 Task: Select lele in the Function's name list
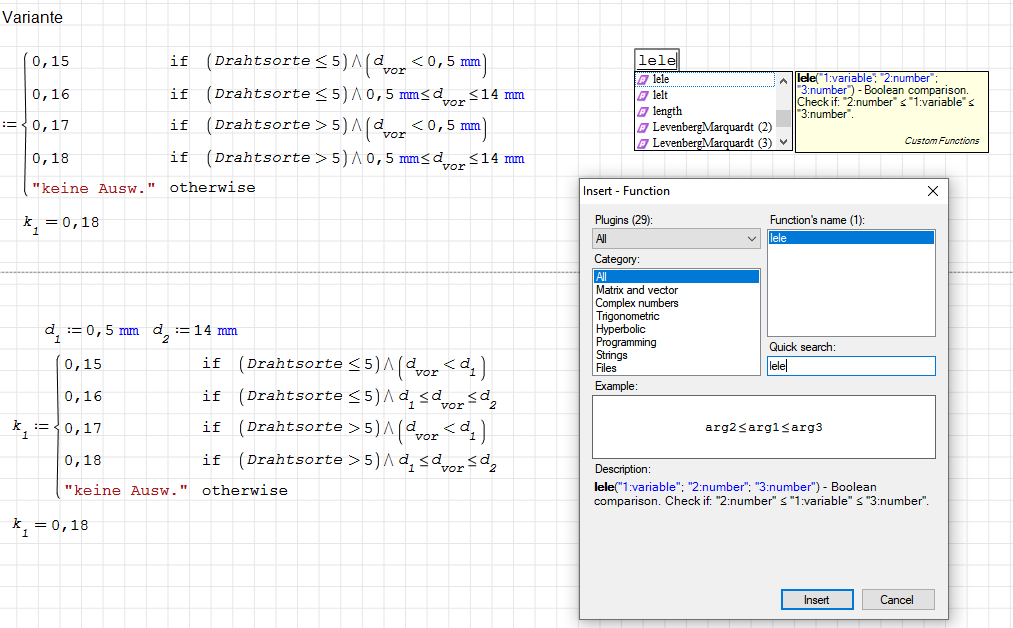pyautogui.click(x=779, y=238)
